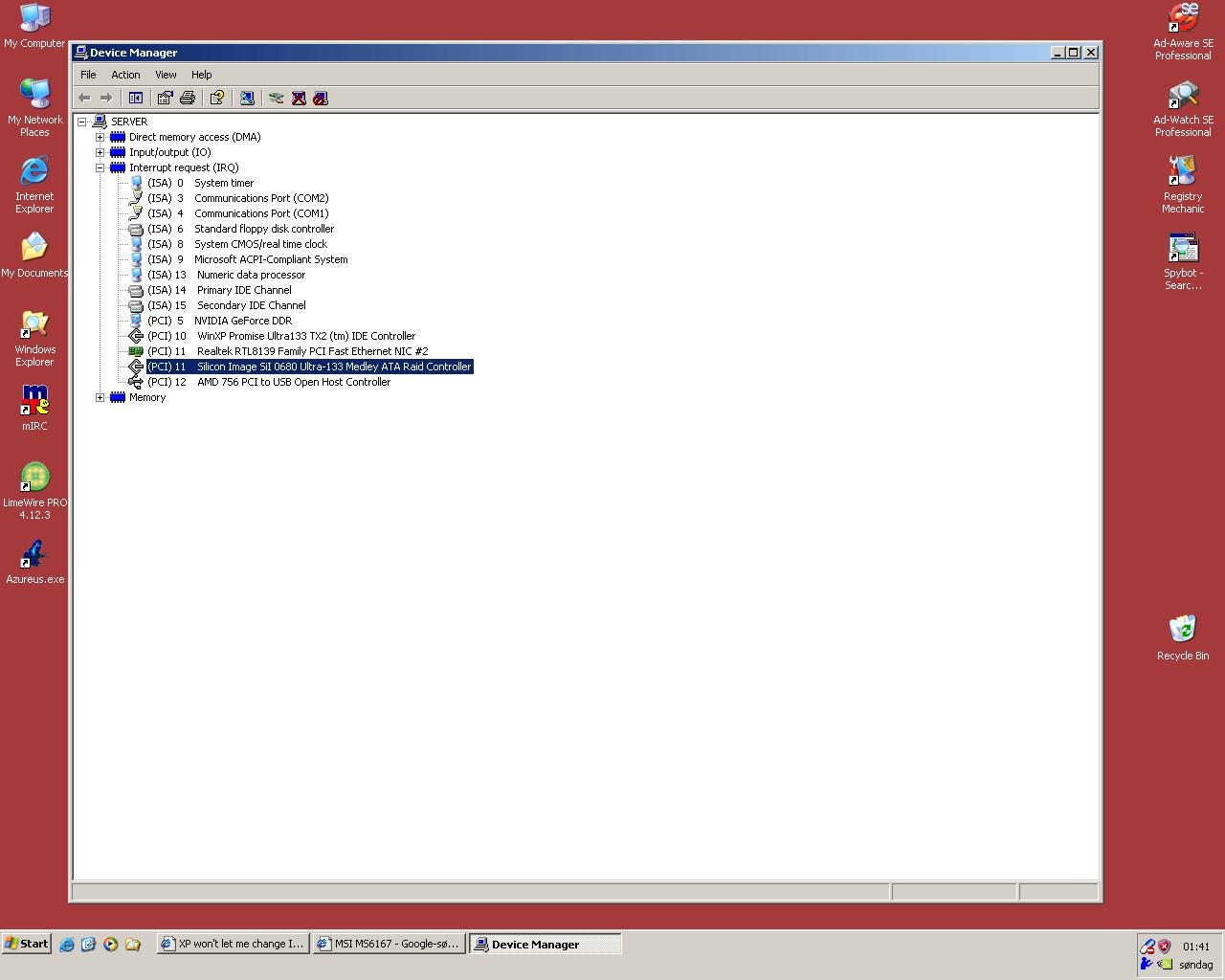Switch to "XP won't let me change I..." taskbar window
1225x980 pixels.
(233, 944)
